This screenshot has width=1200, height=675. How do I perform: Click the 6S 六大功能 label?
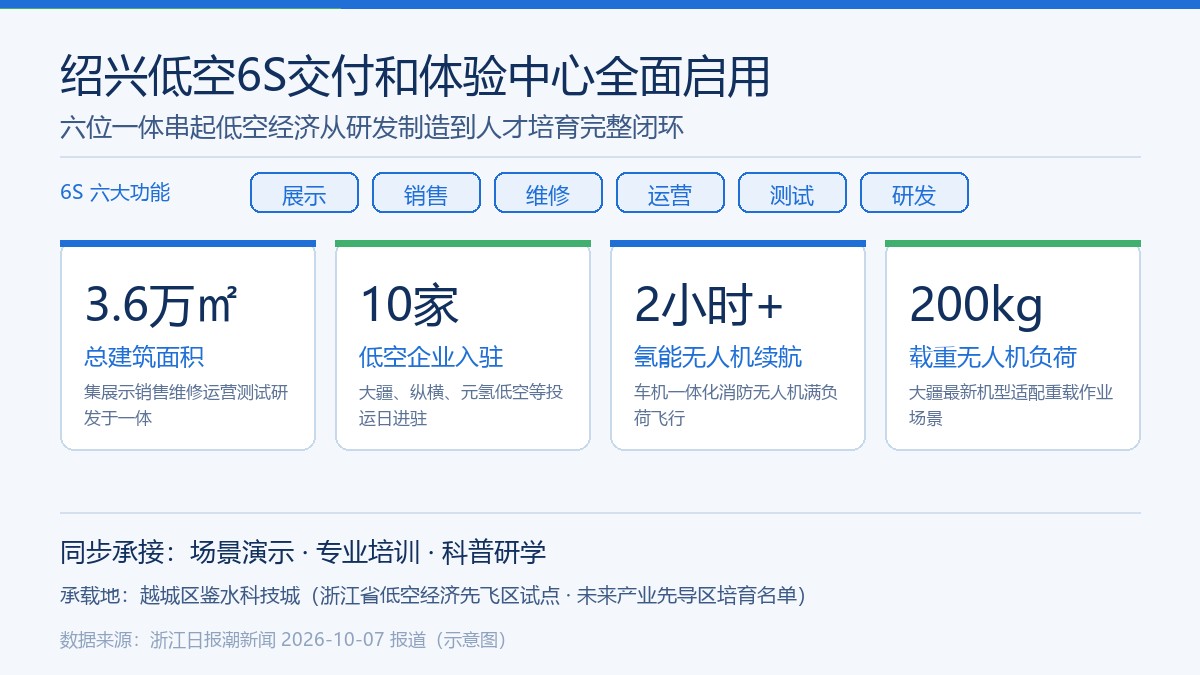[115, 193]
